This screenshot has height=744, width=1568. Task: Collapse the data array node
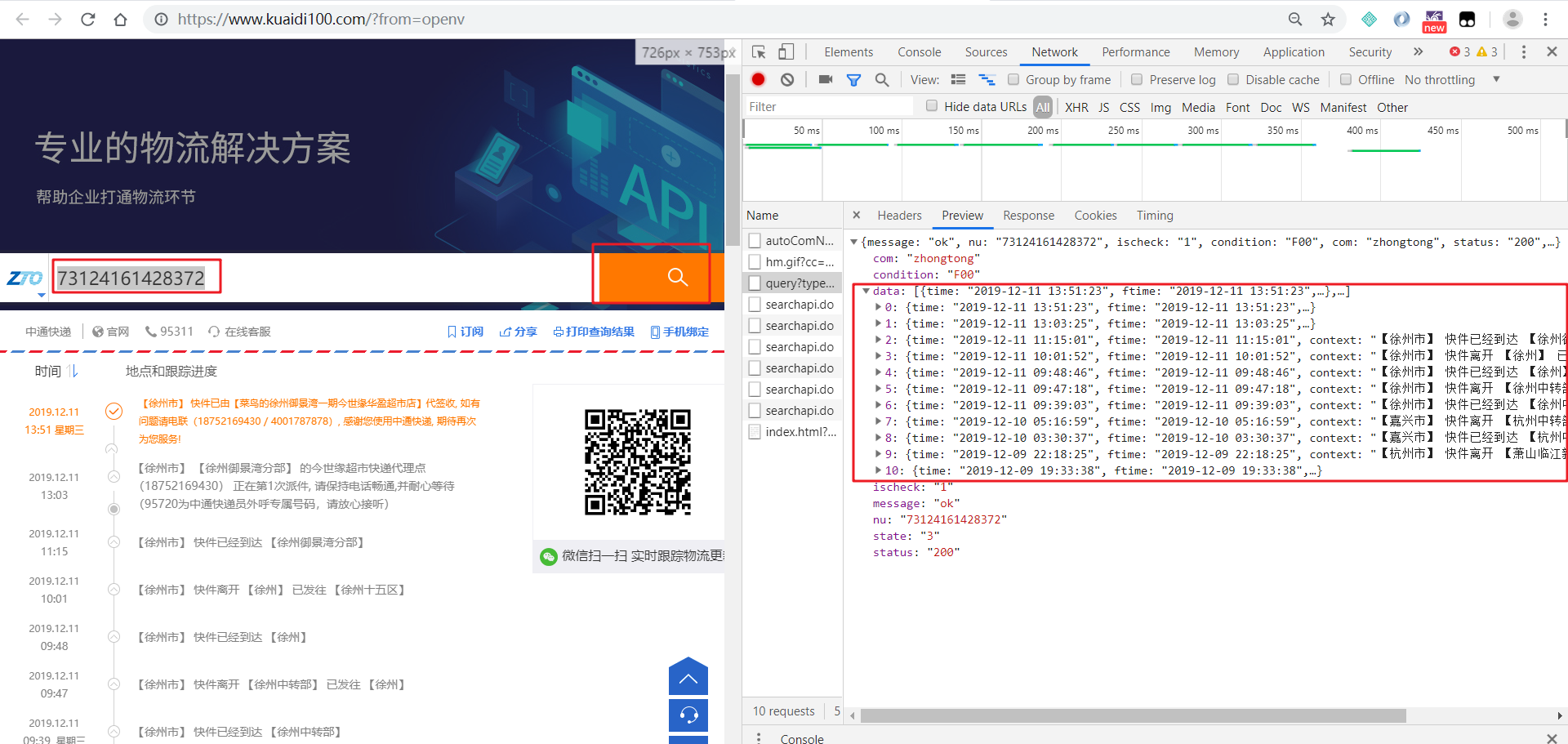tap(866, 291)
